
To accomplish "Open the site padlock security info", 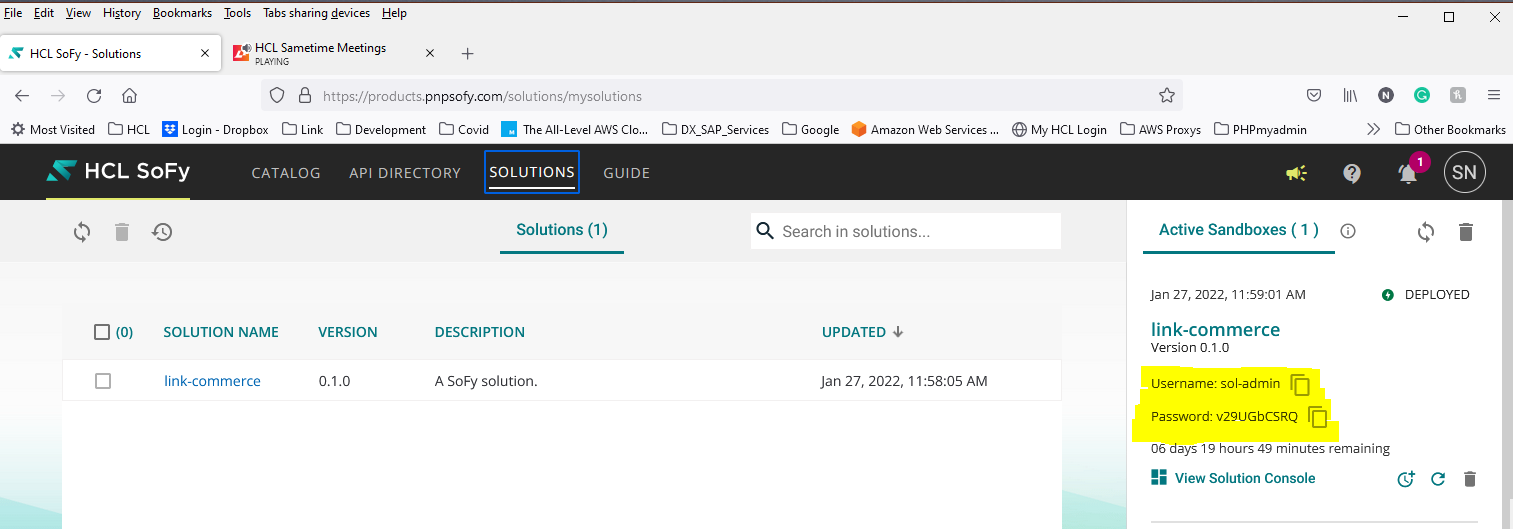I will [x=303, y=96].
